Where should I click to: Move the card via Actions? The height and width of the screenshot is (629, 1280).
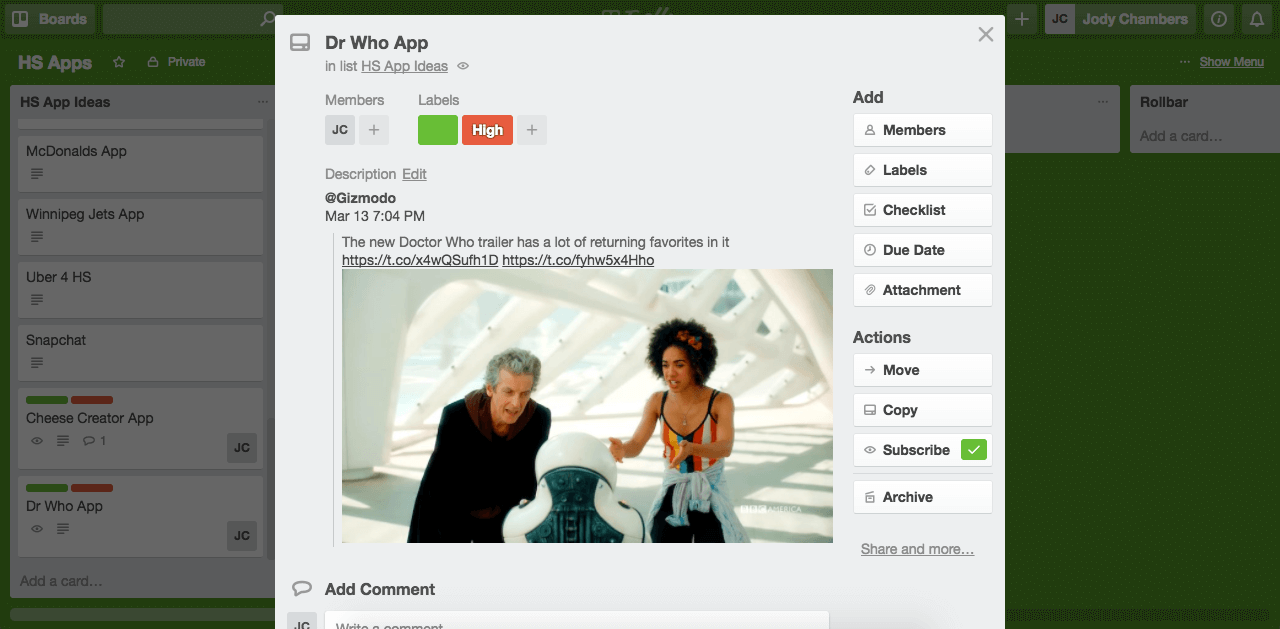coord(922,370)
